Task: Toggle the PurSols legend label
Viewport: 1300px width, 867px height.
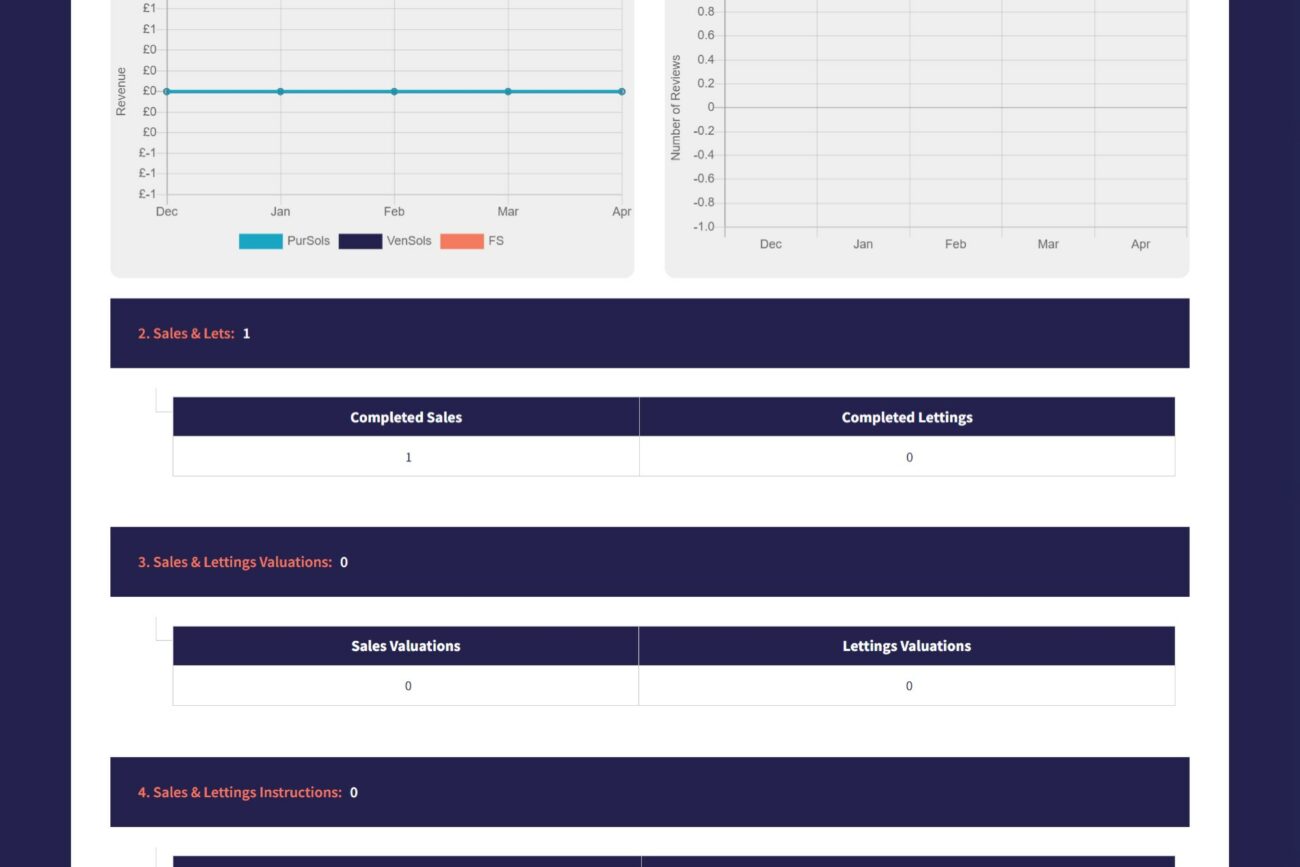Action: point(308,241)
